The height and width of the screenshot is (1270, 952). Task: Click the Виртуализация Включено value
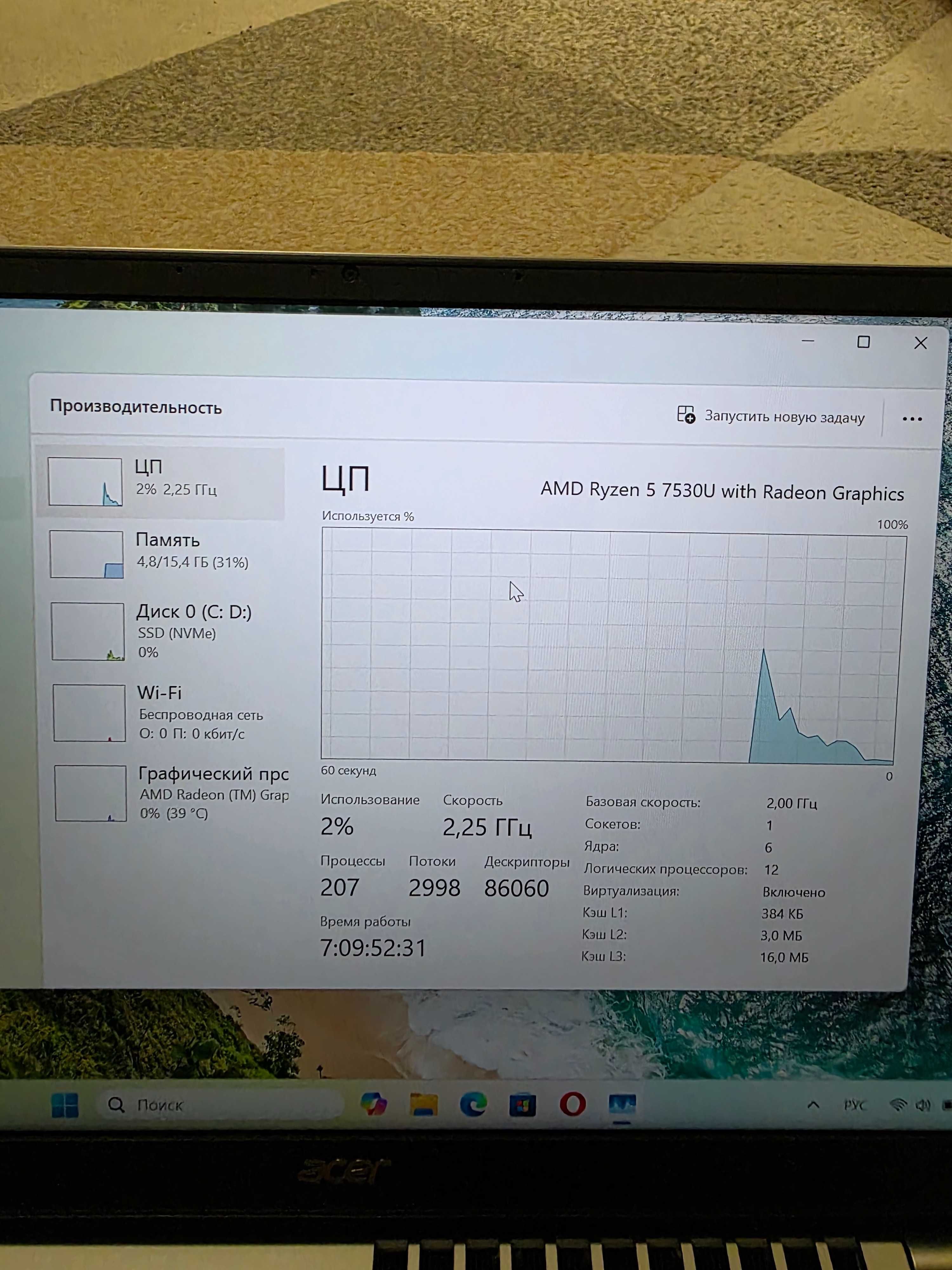[794, 892]
